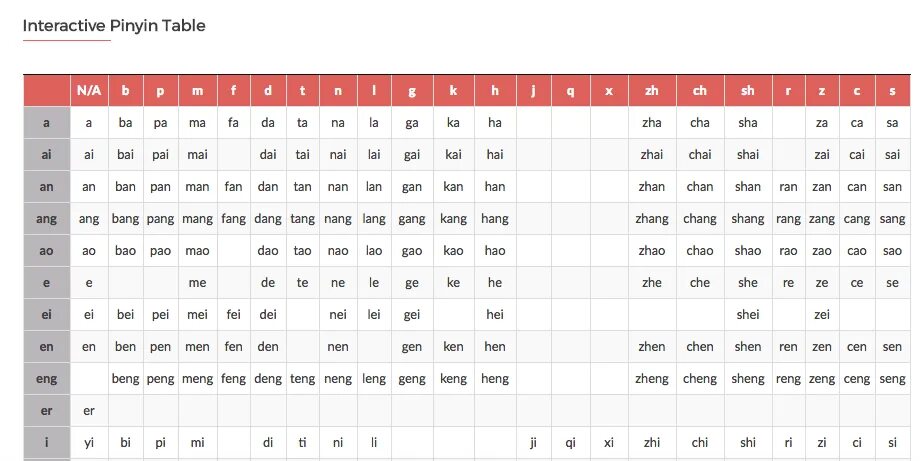Viewport: 920px width, 461px height.
Task: Choose the 'cheng' cell
Action: pos(700,379)
